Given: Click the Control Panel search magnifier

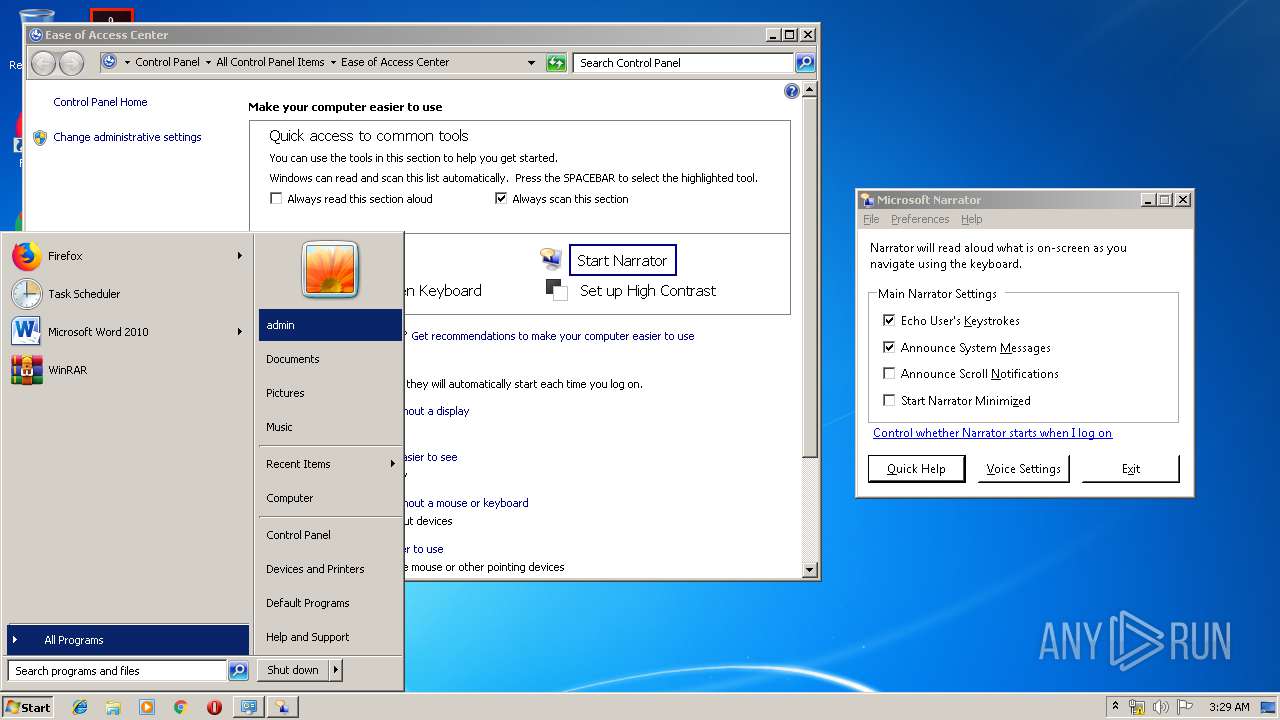Looking at the screenshot, I should click(805, 63).
